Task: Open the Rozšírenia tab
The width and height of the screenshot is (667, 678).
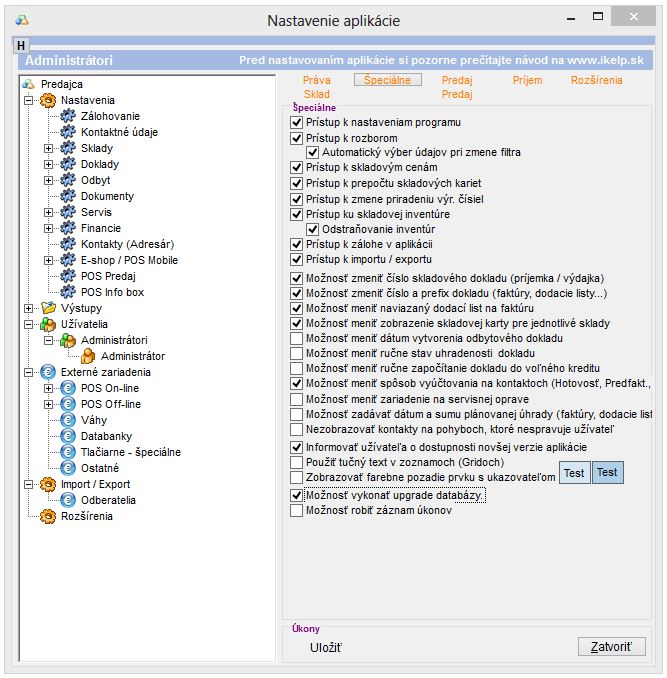Action: [596, 80]
